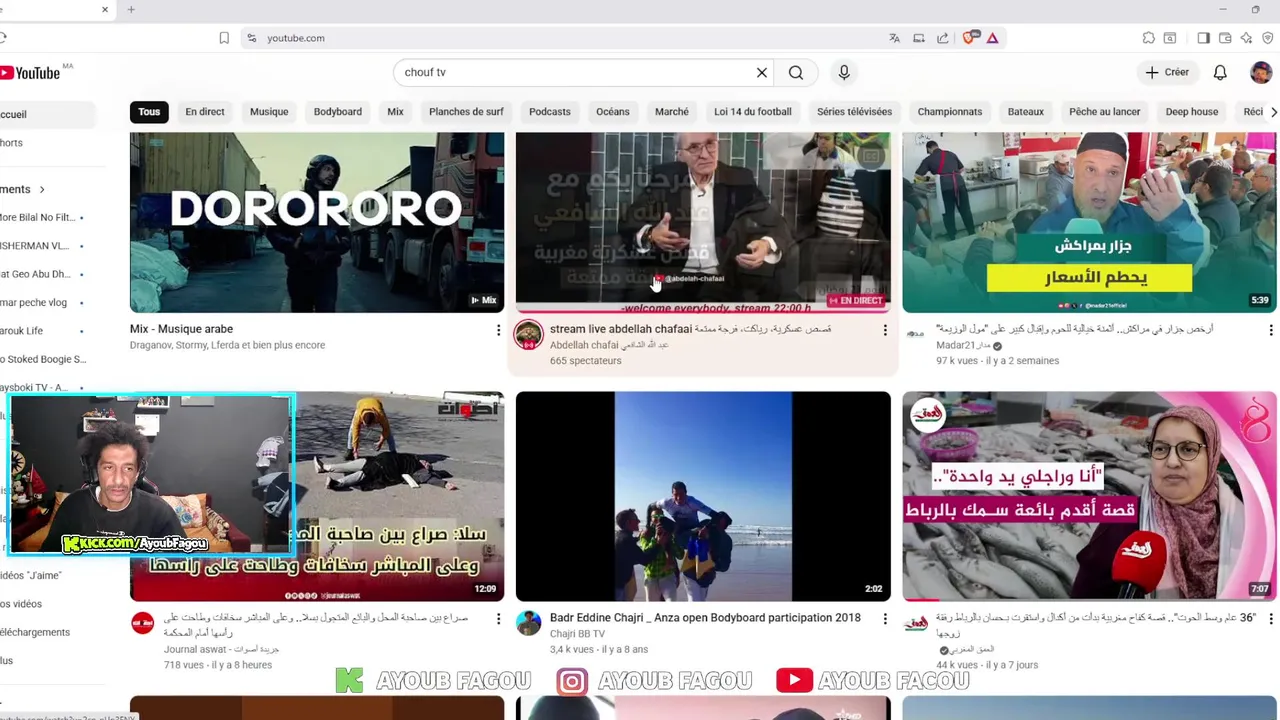Start voice search with the microphone

point(844,72)
